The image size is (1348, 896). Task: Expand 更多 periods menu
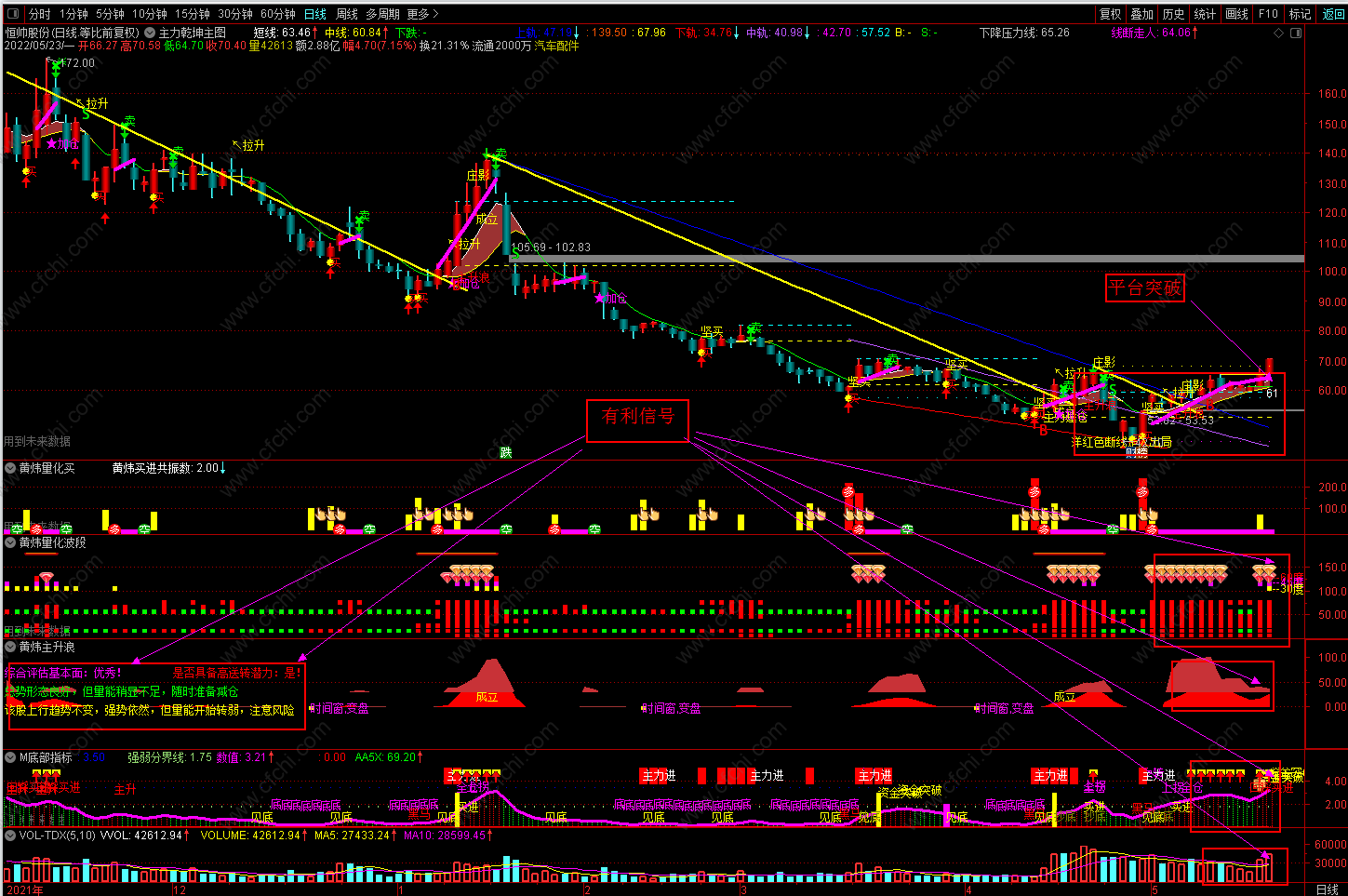coord(422,14)
